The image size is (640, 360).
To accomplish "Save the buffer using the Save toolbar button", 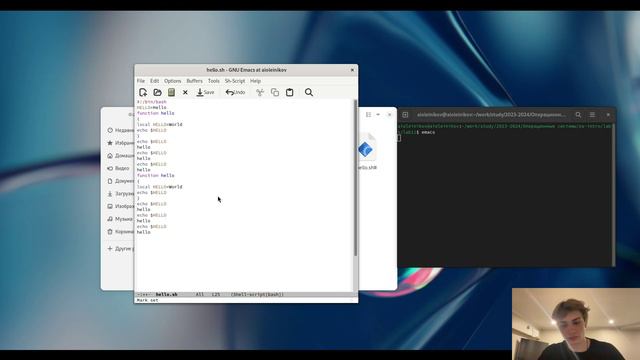I will [x=205, y=92].
